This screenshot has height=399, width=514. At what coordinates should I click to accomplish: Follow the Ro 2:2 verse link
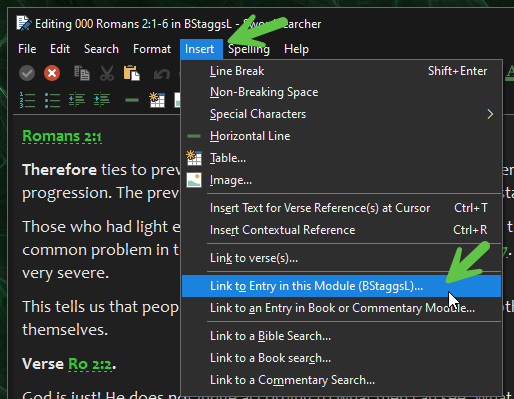(x=90, y=364)
